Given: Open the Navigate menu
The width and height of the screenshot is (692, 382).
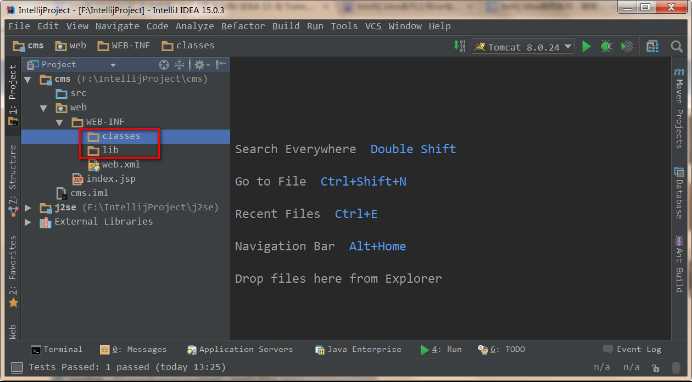Looking at the screenshot, I should (x=117, y=26).
